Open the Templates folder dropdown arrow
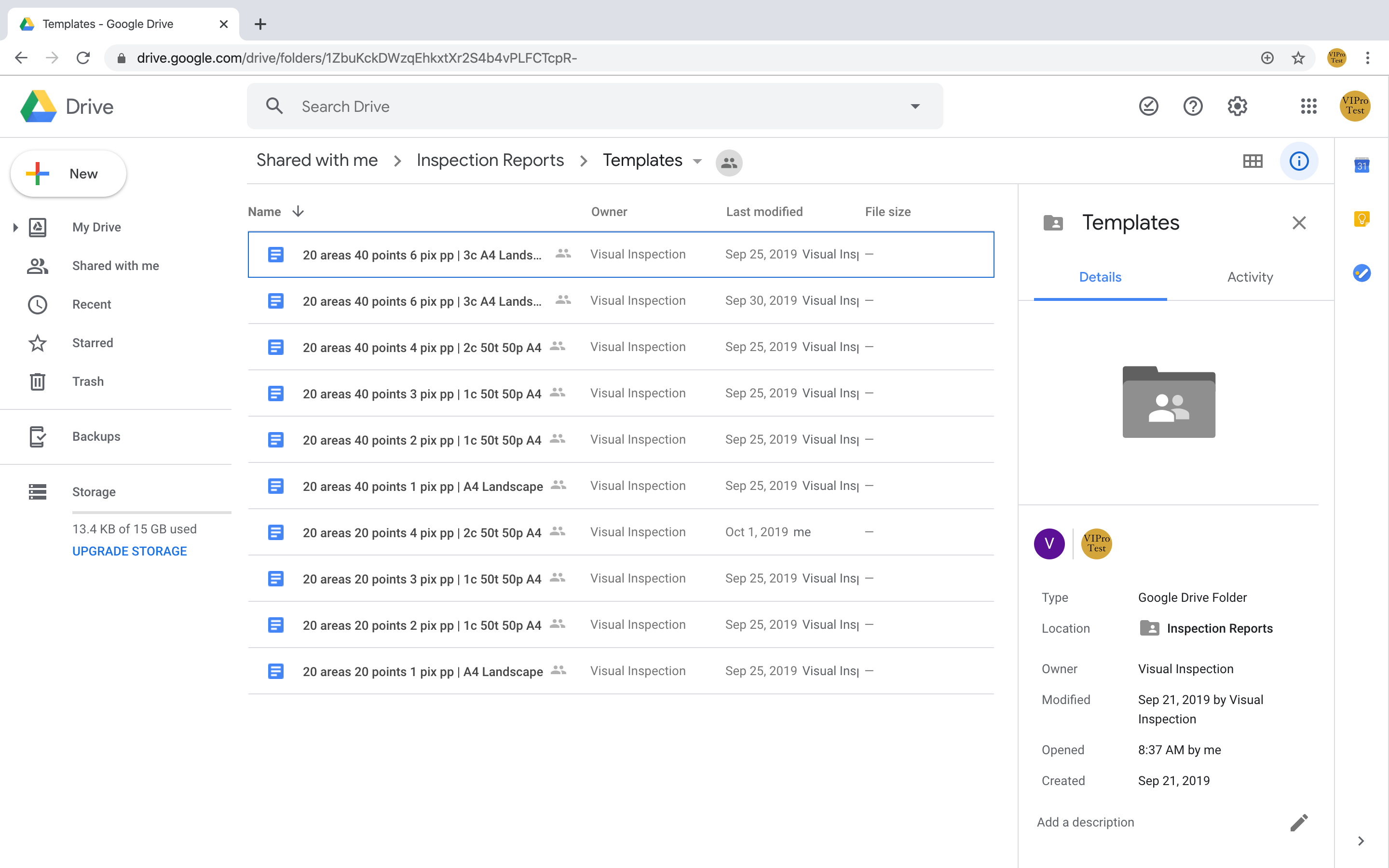The image size is (1389, 868). 697,162
